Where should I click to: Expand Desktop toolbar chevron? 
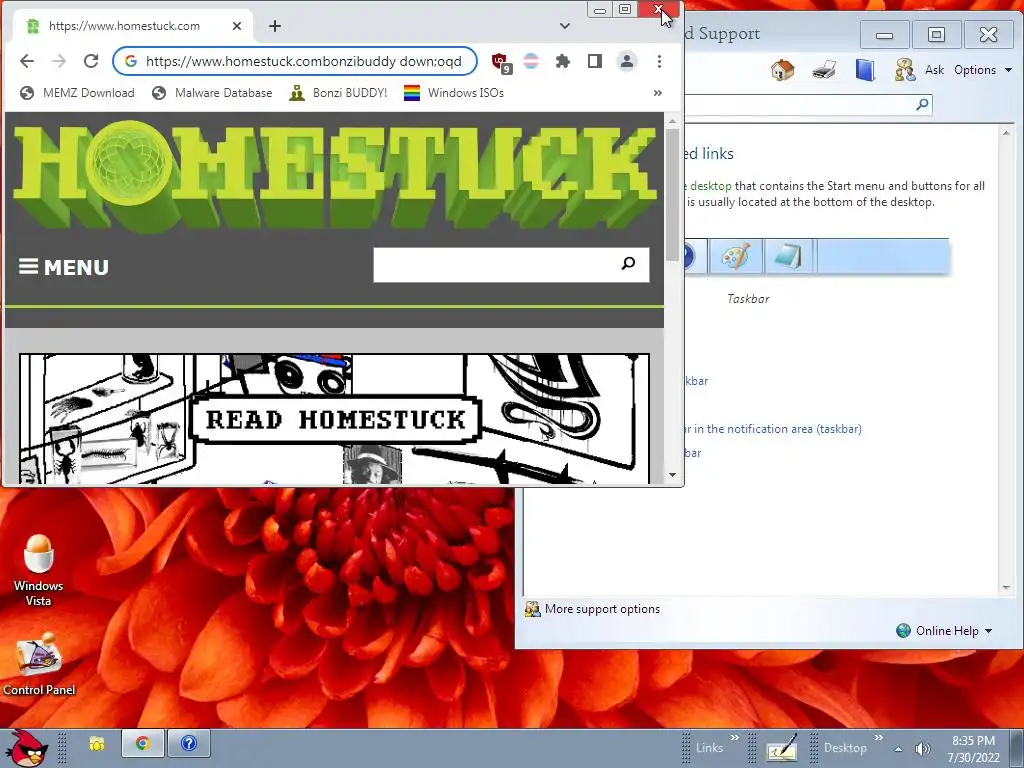point(878,738)
